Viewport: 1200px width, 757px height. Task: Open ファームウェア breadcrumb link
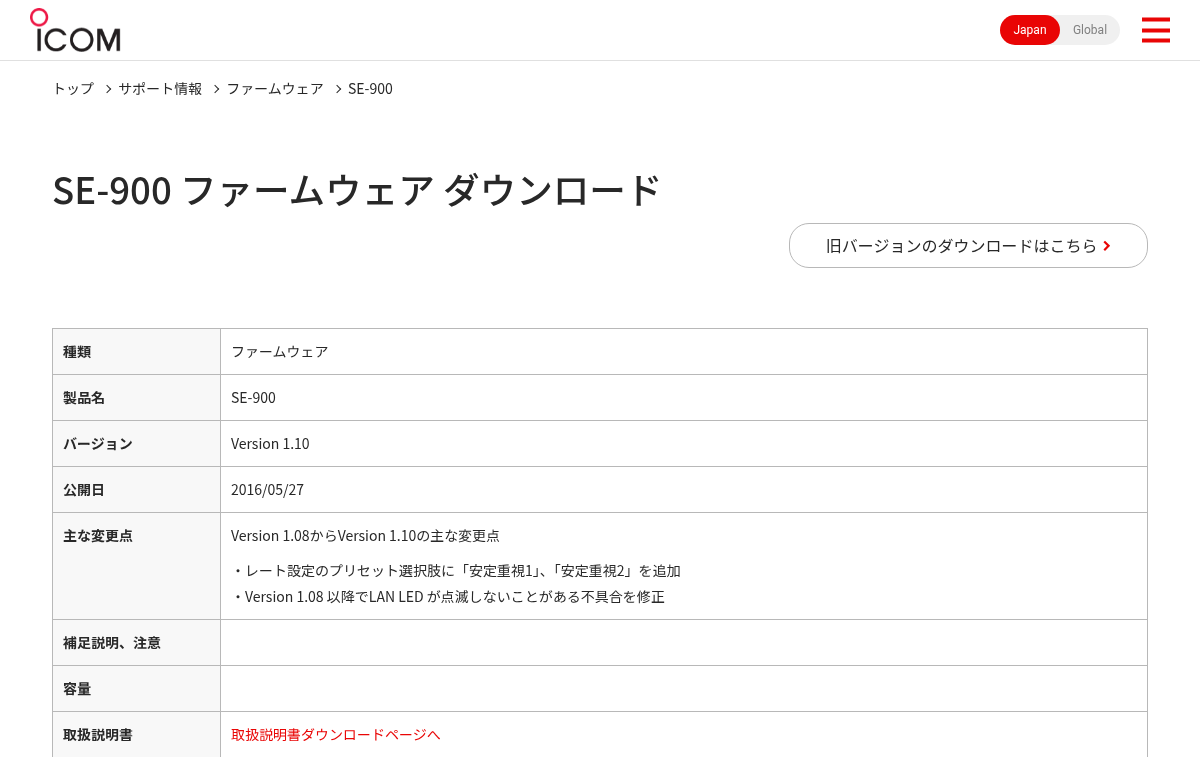coord(275,89)
